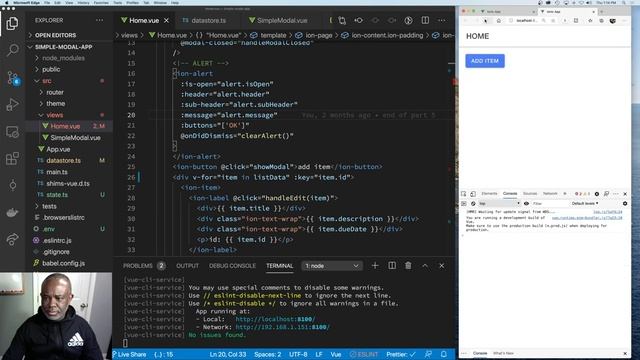Open the OUTPUT panel tab
640x360 pixels.
pyautogui.click(x=187, y=266)
